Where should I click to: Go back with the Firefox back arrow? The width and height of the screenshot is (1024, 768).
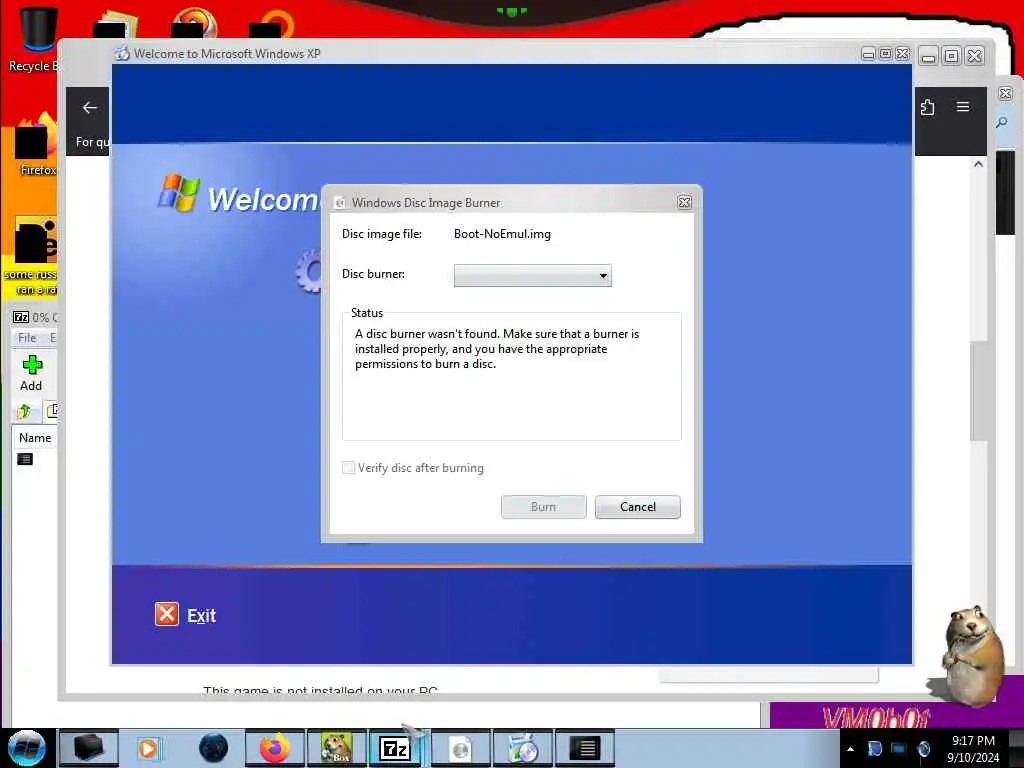click(x=90, y=108)
